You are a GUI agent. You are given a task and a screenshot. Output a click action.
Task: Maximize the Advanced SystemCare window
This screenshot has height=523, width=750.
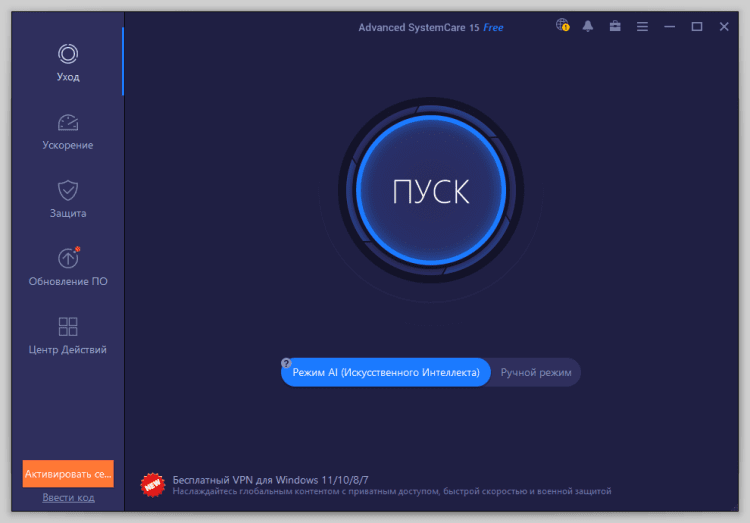(x=697, y=27)
